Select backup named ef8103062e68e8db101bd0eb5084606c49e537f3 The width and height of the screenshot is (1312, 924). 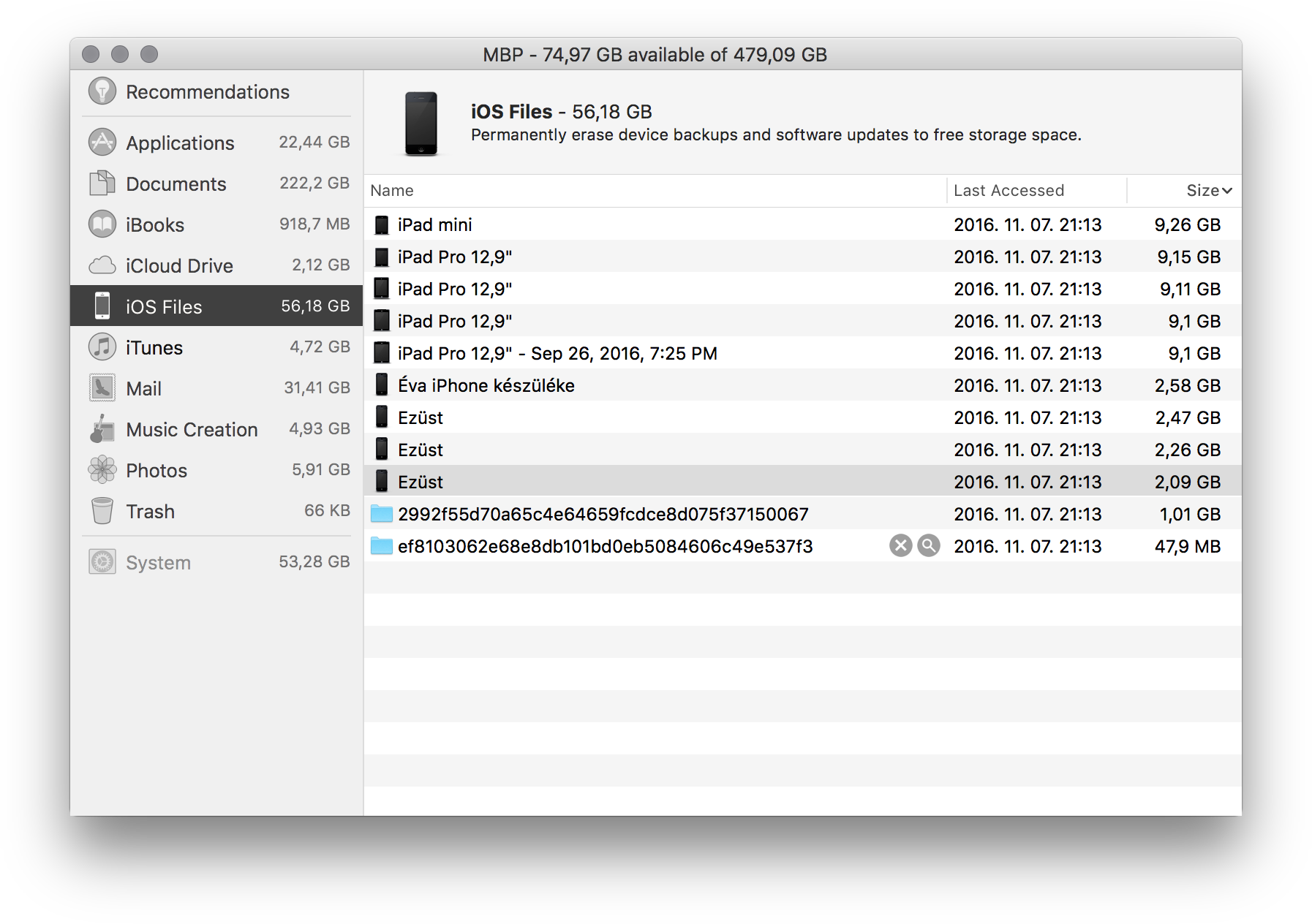pyautogui.click(x=606, y=546)
